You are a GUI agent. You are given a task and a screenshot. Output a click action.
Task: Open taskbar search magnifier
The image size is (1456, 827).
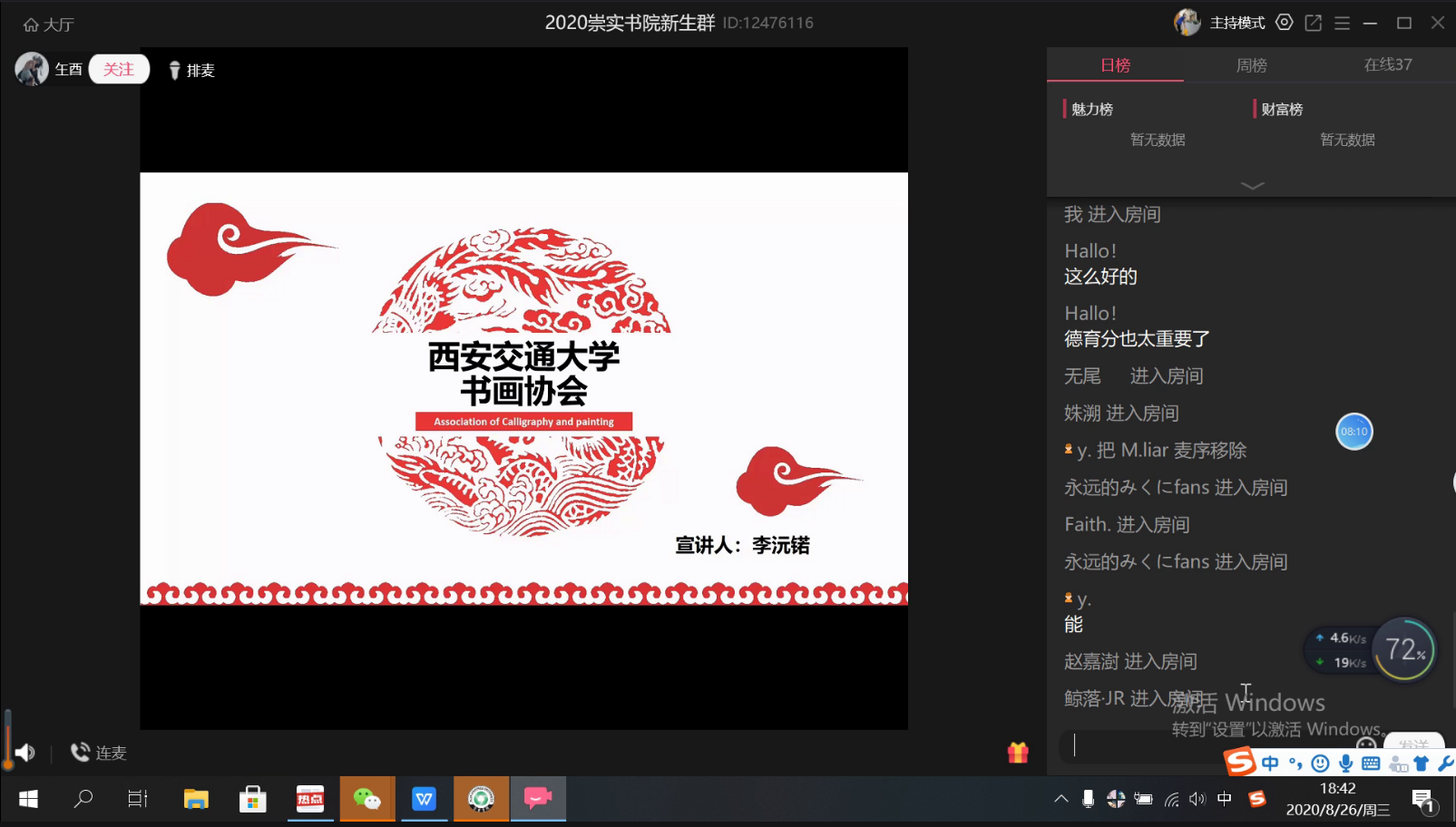click(83, 799)
